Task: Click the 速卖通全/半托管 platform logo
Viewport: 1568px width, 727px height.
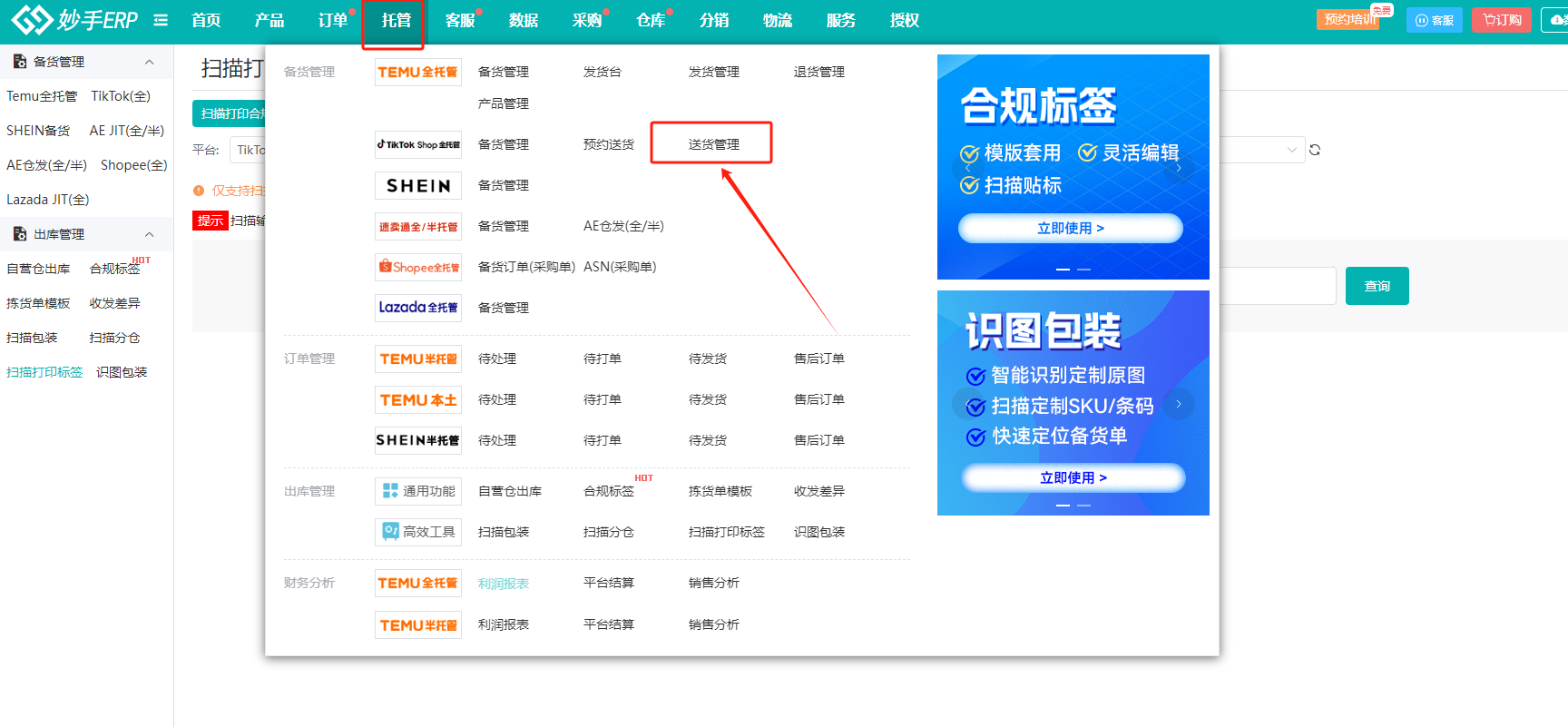Action: (x=418, y=226)
